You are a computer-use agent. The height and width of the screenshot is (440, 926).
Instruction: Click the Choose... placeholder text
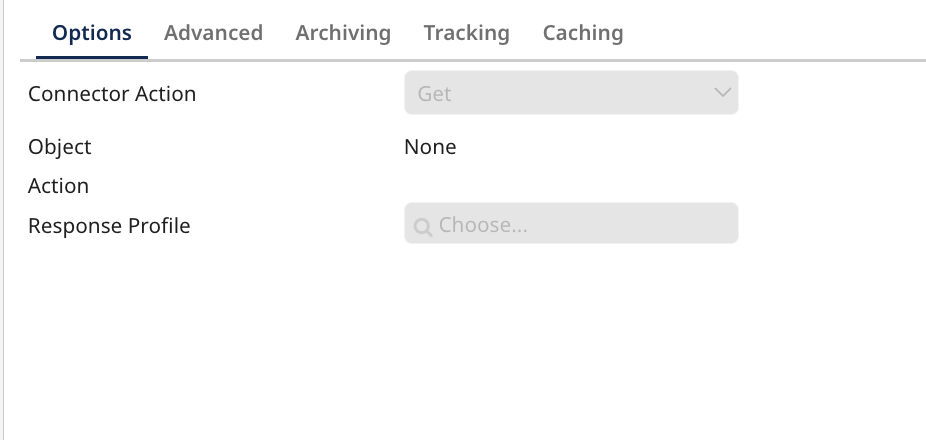tap(482, 225)
